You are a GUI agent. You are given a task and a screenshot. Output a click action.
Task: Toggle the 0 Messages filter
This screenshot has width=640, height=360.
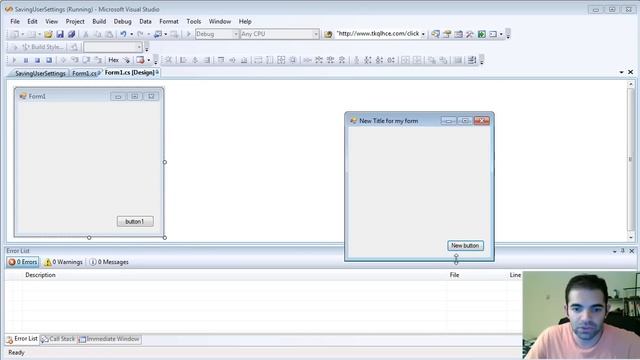(109, 262)
